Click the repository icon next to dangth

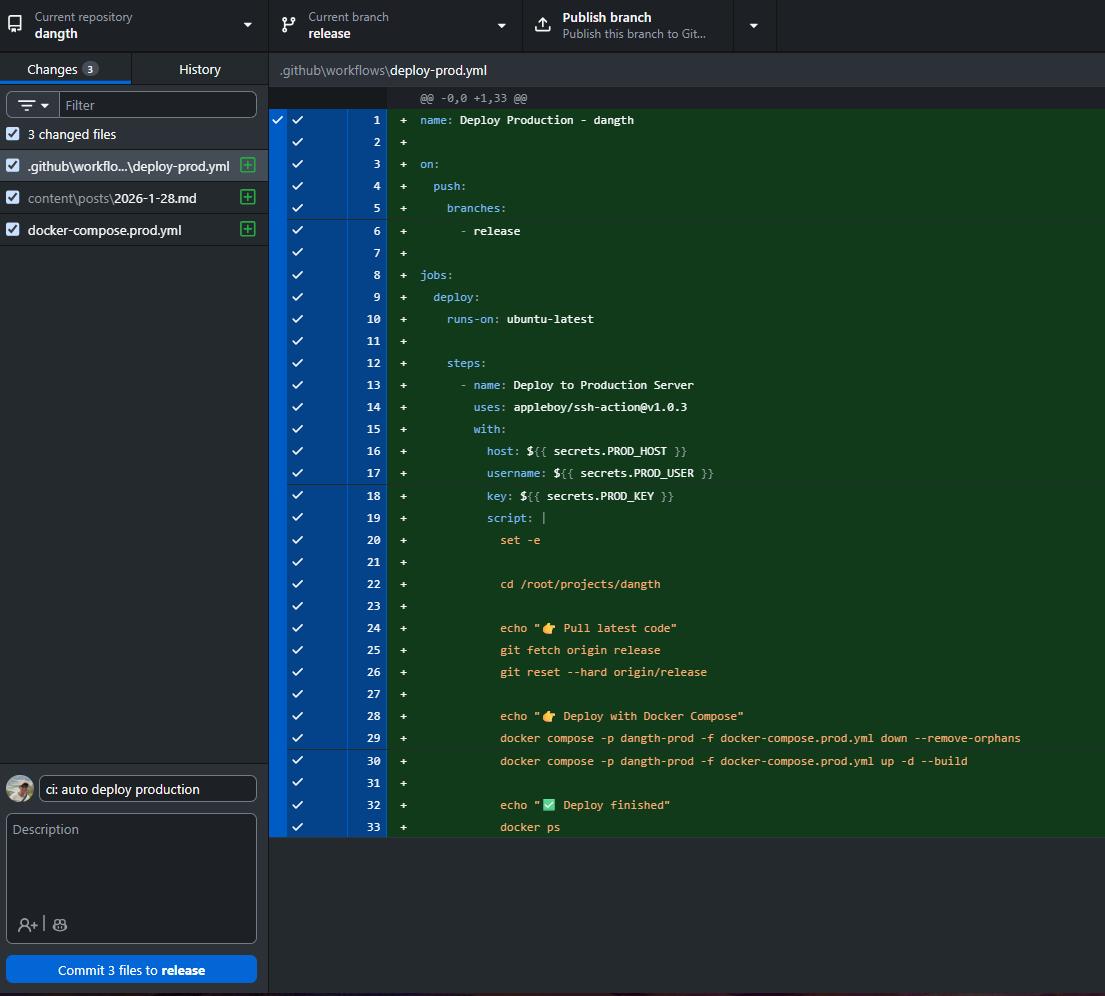coord(14,24)
